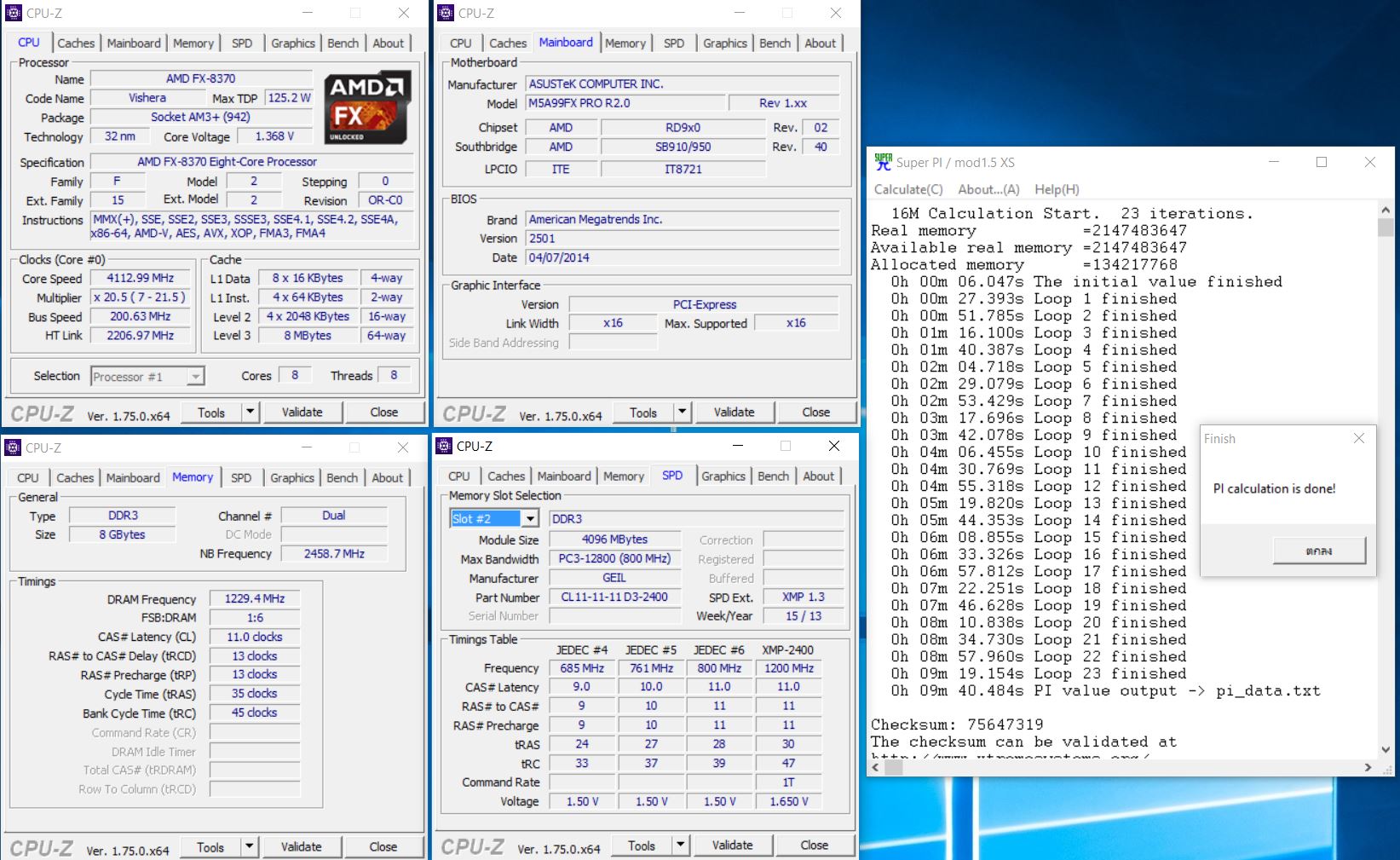The width and height of the screenshot is (1400, 860).
Task: Click the Super PI scroll-down arrow
Action: coord(1386,749)
